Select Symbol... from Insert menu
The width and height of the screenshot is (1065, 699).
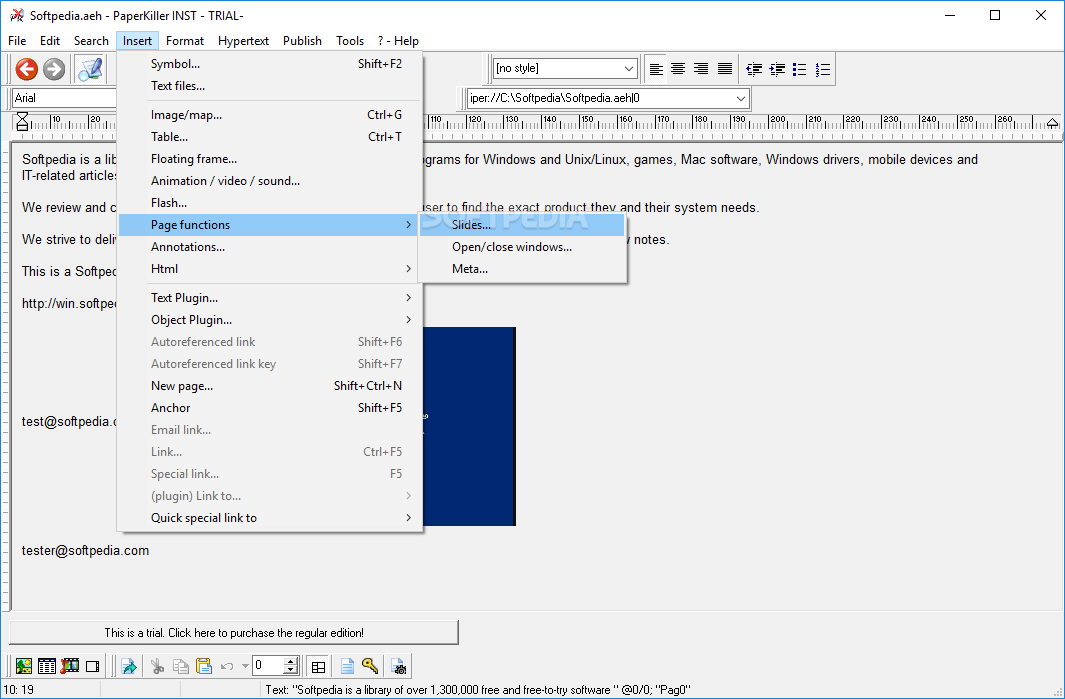(x=270, y=64)
